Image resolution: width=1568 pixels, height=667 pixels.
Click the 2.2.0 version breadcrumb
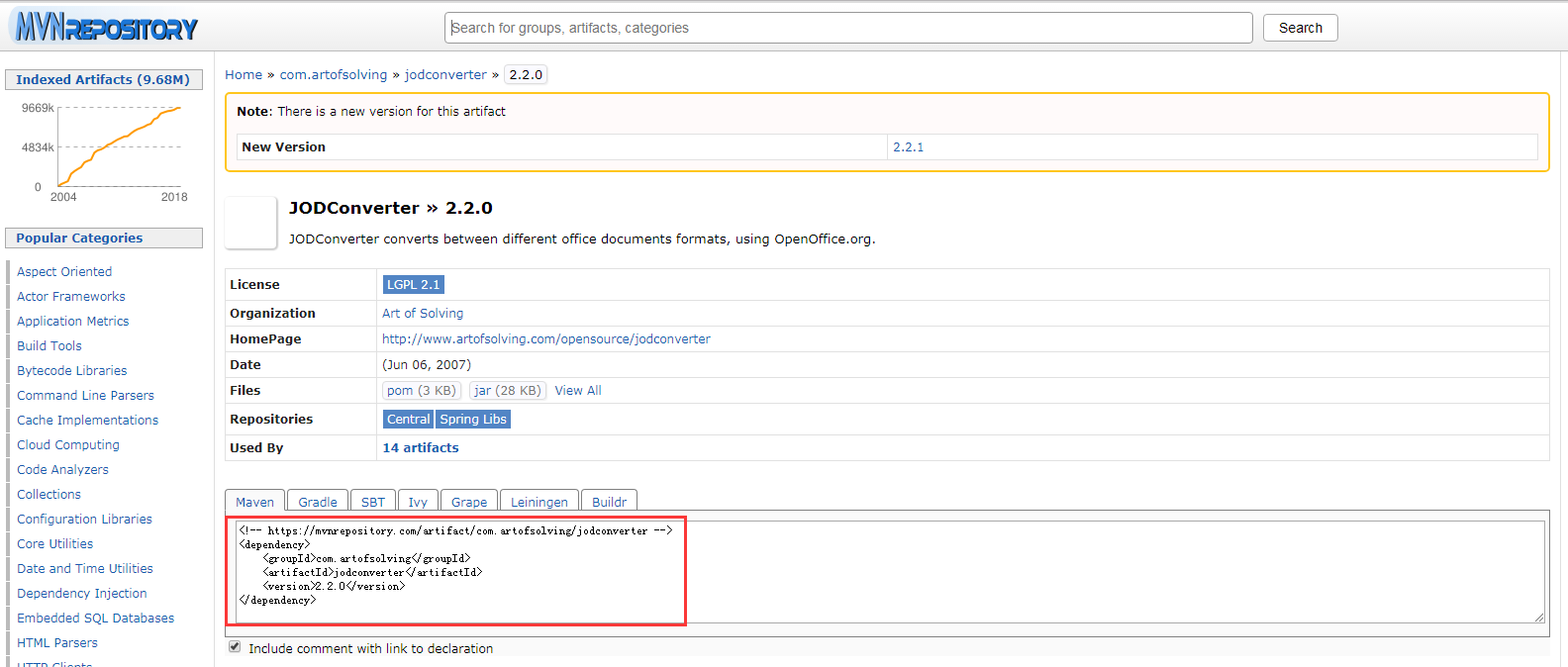coord(526,75)
